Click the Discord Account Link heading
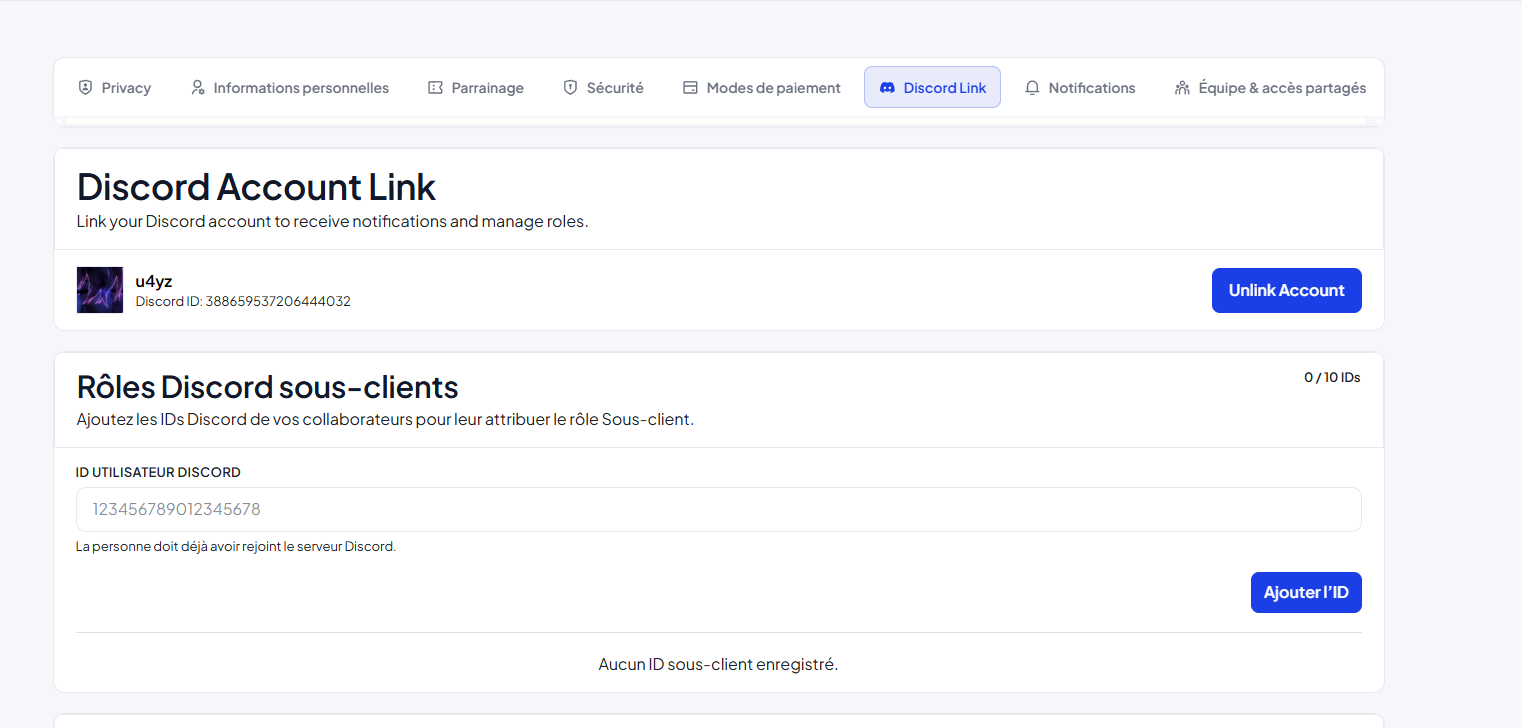 pyautogui.click(x=257, y=187)
